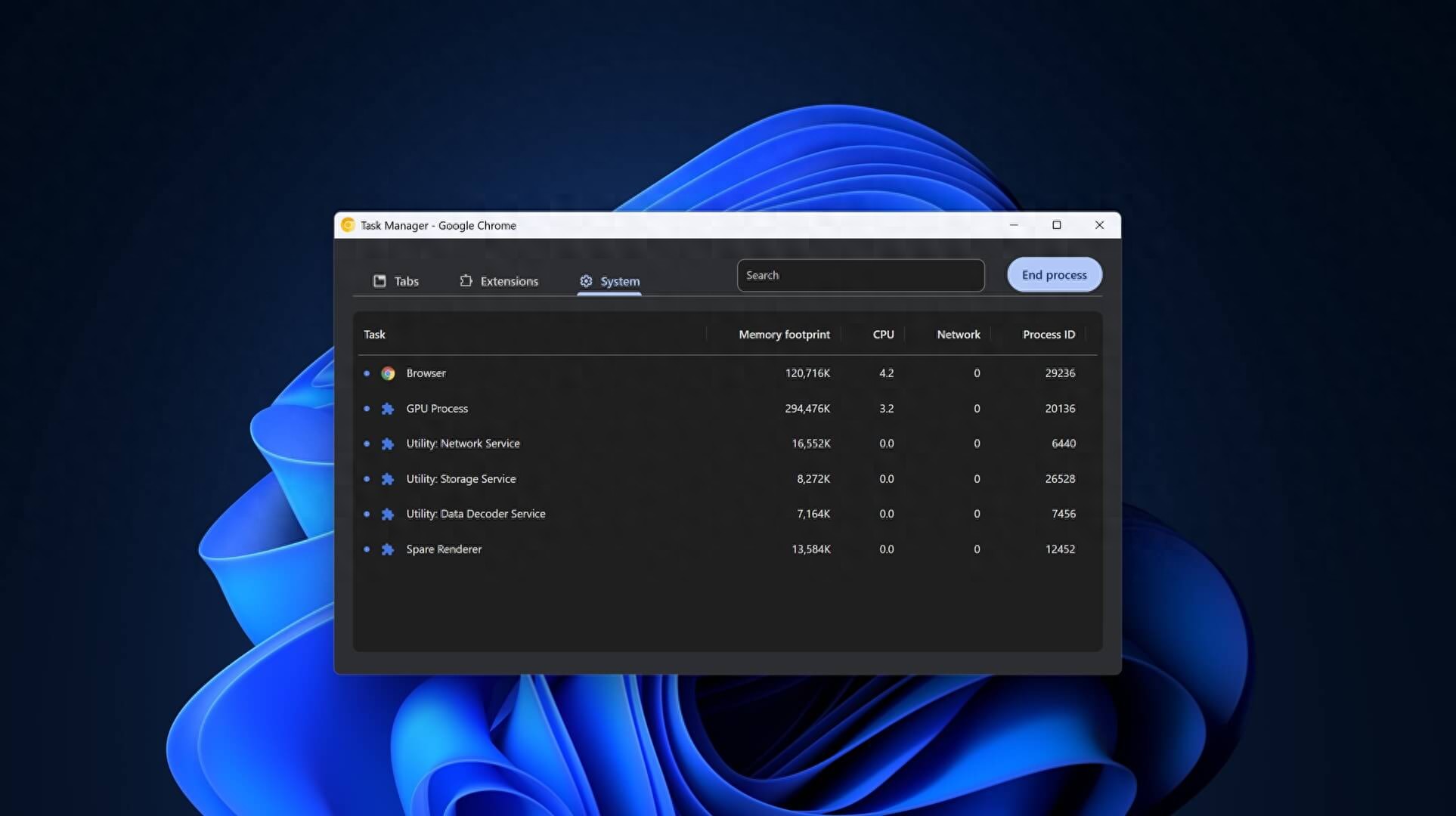Select the GPU Process name

pos(437,409)
